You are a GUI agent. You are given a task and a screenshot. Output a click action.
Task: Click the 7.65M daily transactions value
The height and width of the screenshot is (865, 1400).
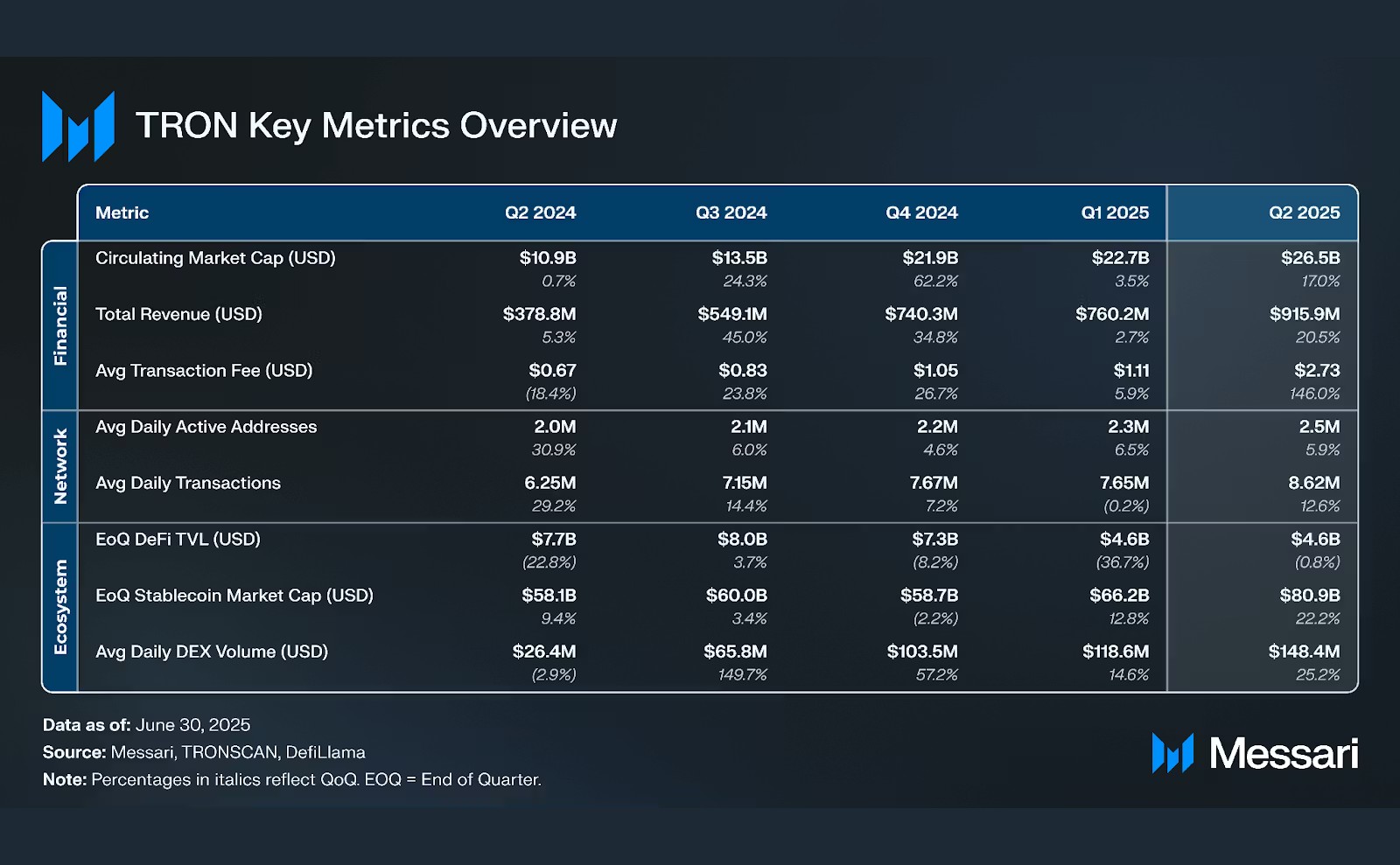click(1124, 483)
